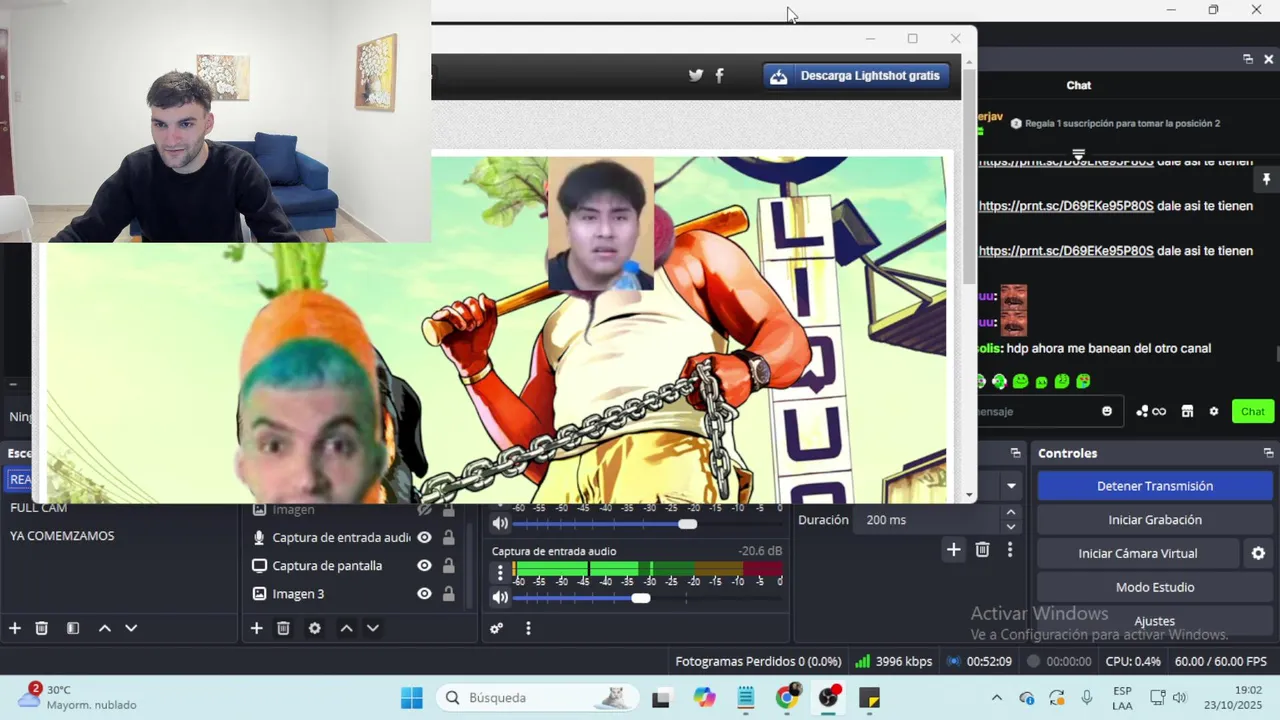Move the scene down with the arrow
Screen dimensions: 1280x720
tap(131, 628)
